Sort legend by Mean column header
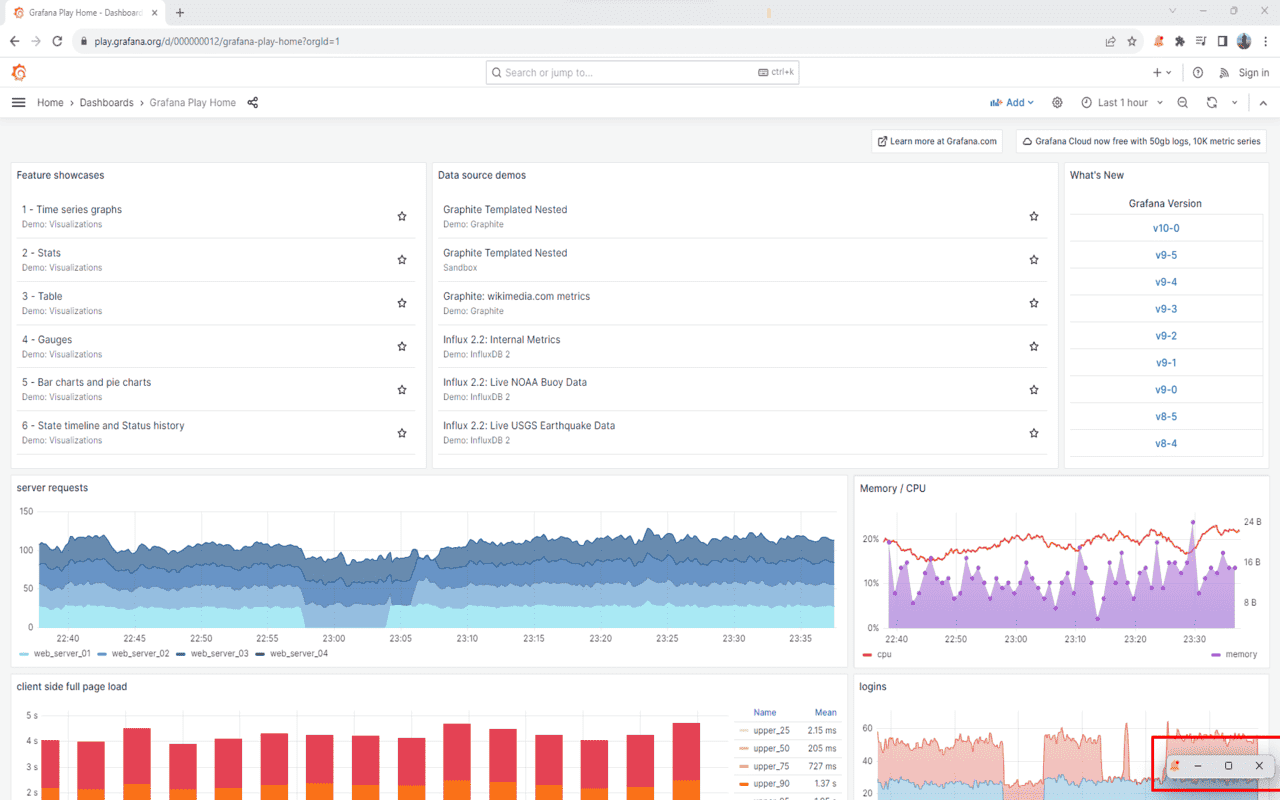1280x800 pixels. 825,712
